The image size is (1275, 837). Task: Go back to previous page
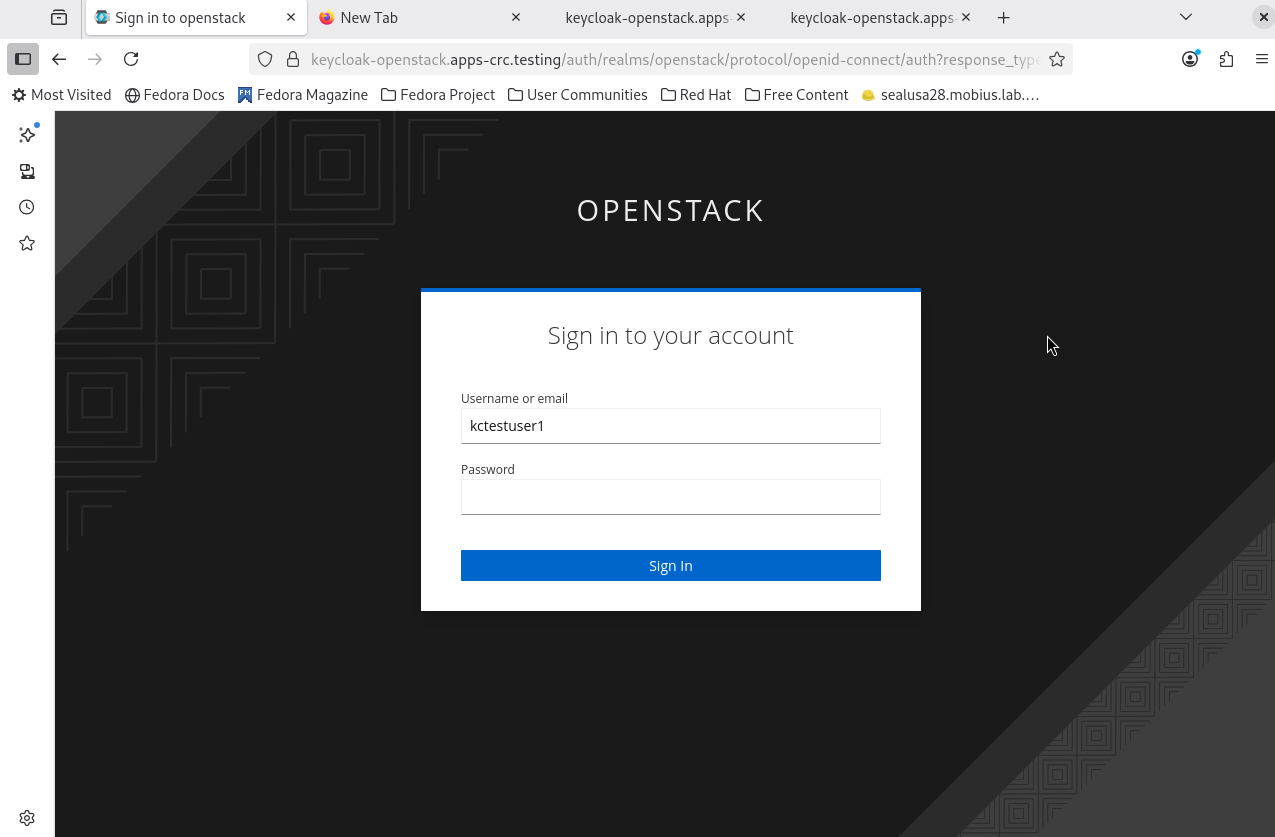[59, 59]
